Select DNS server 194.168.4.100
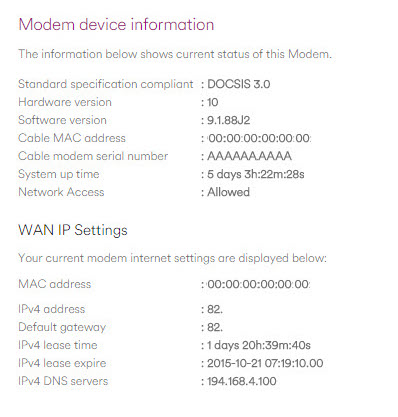398x417 pixels. pyautogui.click(x=242, y=381)
